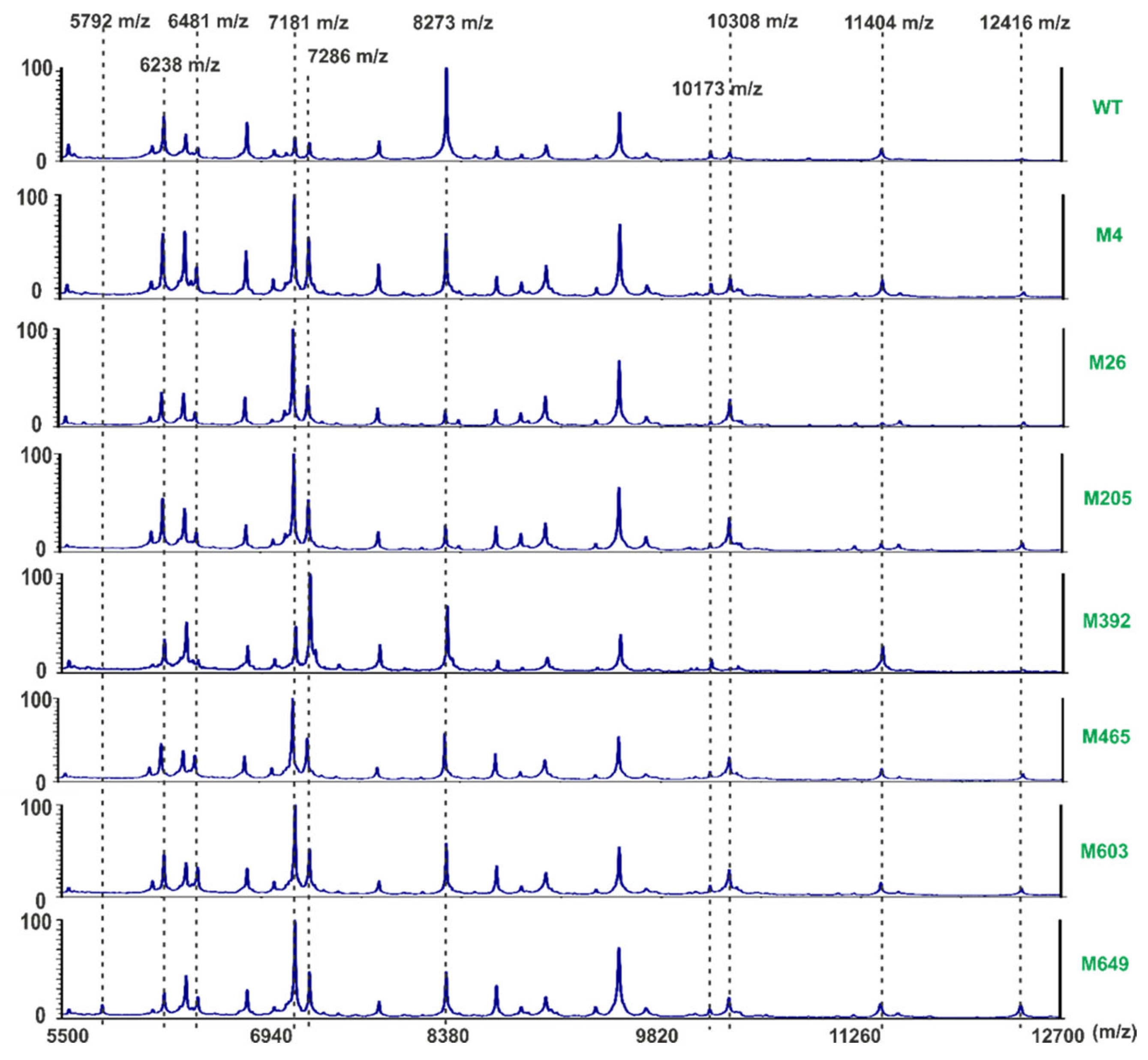Viewport: 1148px width, 1060px height.
Task: Click the 10308 m/z peak label
Action: tap(752, 21)
